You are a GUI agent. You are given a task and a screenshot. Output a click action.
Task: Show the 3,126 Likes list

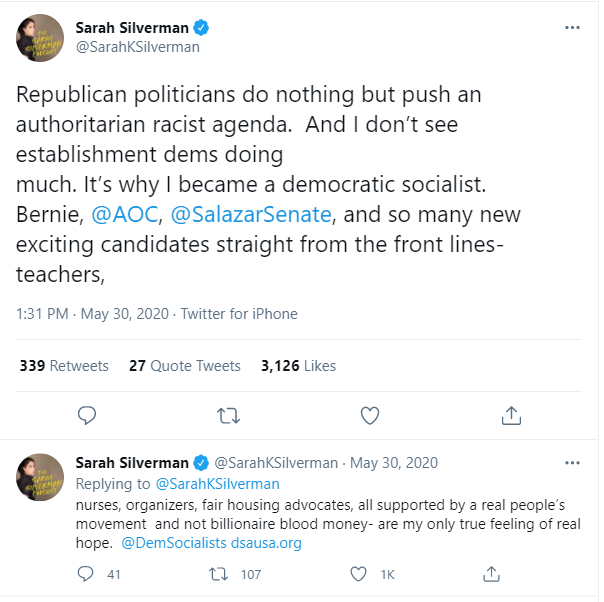pyautogui.click(x=298, y=366)
